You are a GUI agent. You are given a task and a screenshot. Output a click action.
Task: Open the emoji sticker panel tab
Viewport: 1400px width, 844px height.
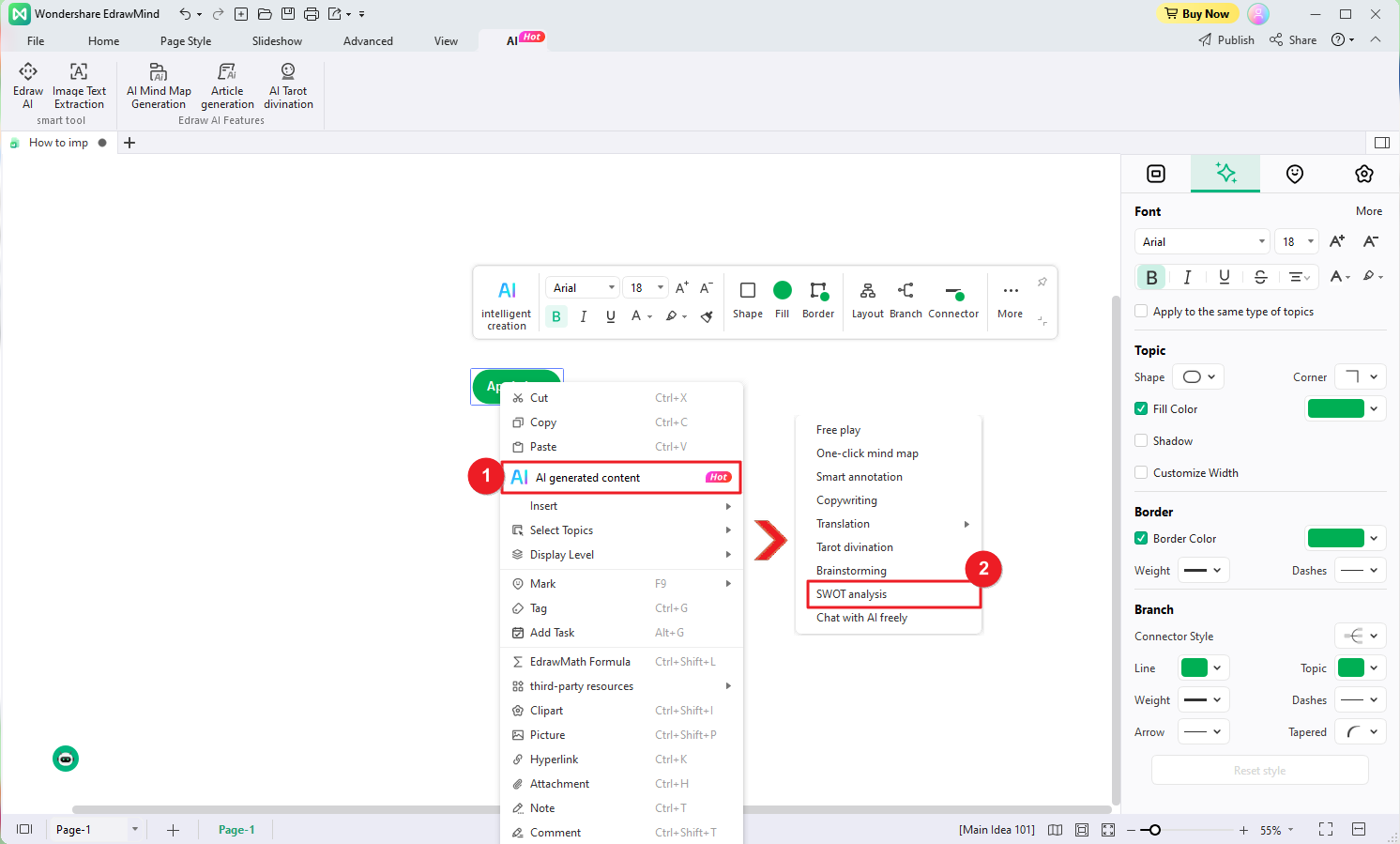pos(1295,174)
